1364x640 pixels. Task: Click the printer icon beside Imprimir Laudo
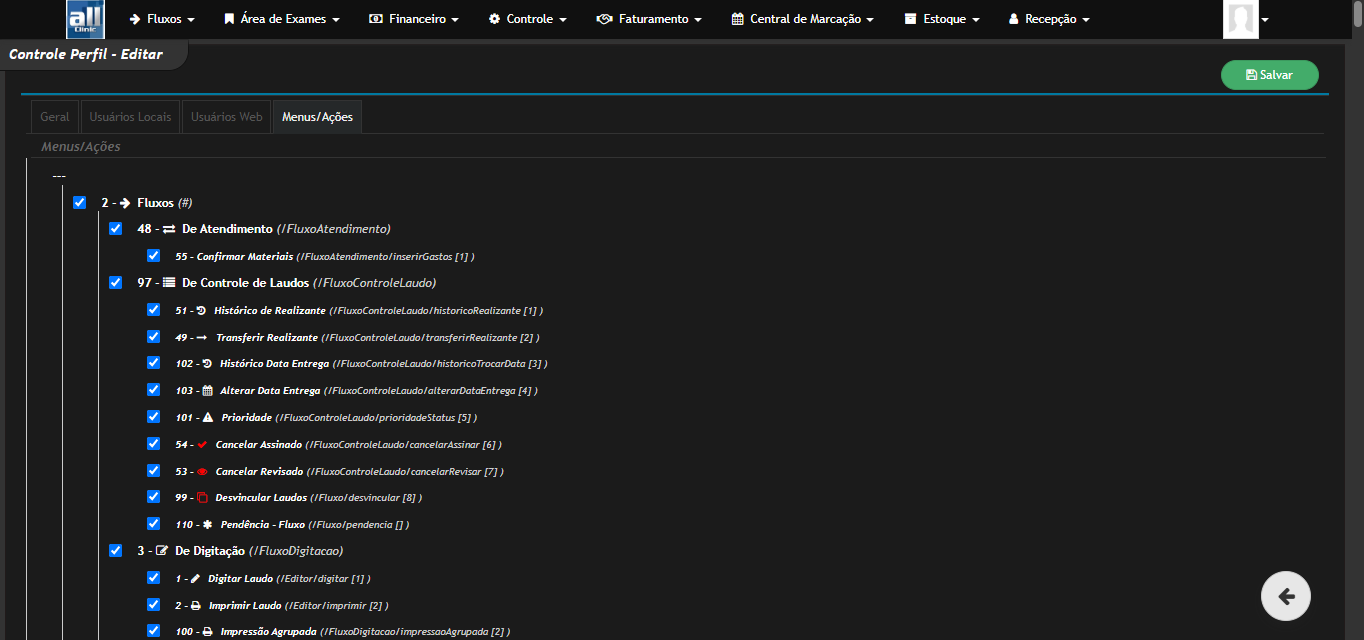pyautogui.click(x=196, y=605)
